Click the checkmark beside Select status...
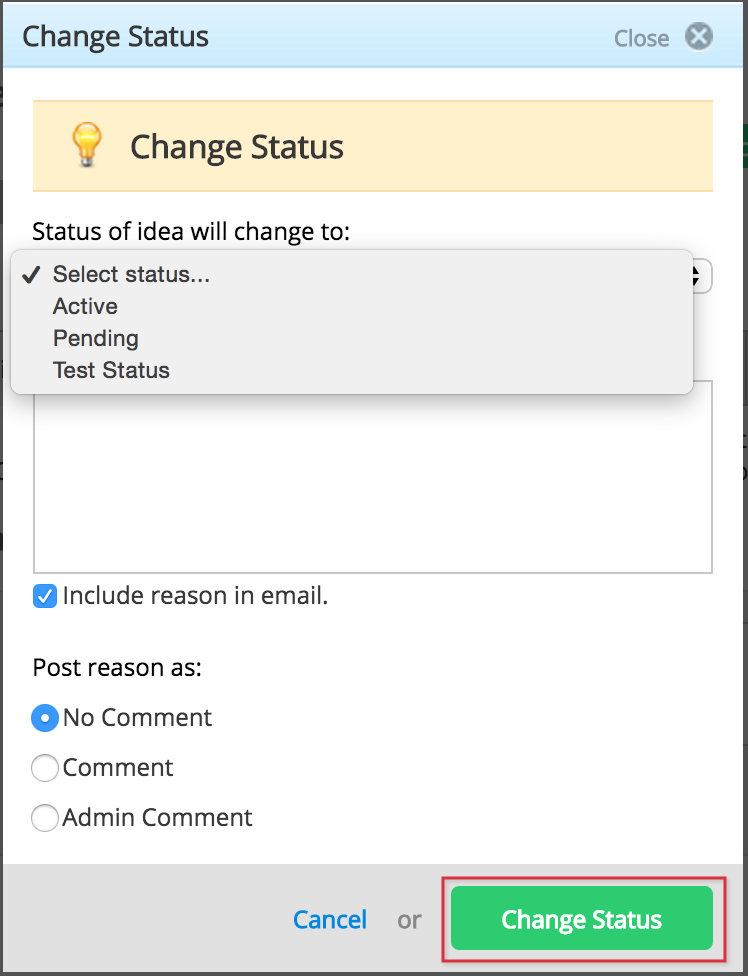The height and width of the screenshot is (976, 748). [31, 274]
